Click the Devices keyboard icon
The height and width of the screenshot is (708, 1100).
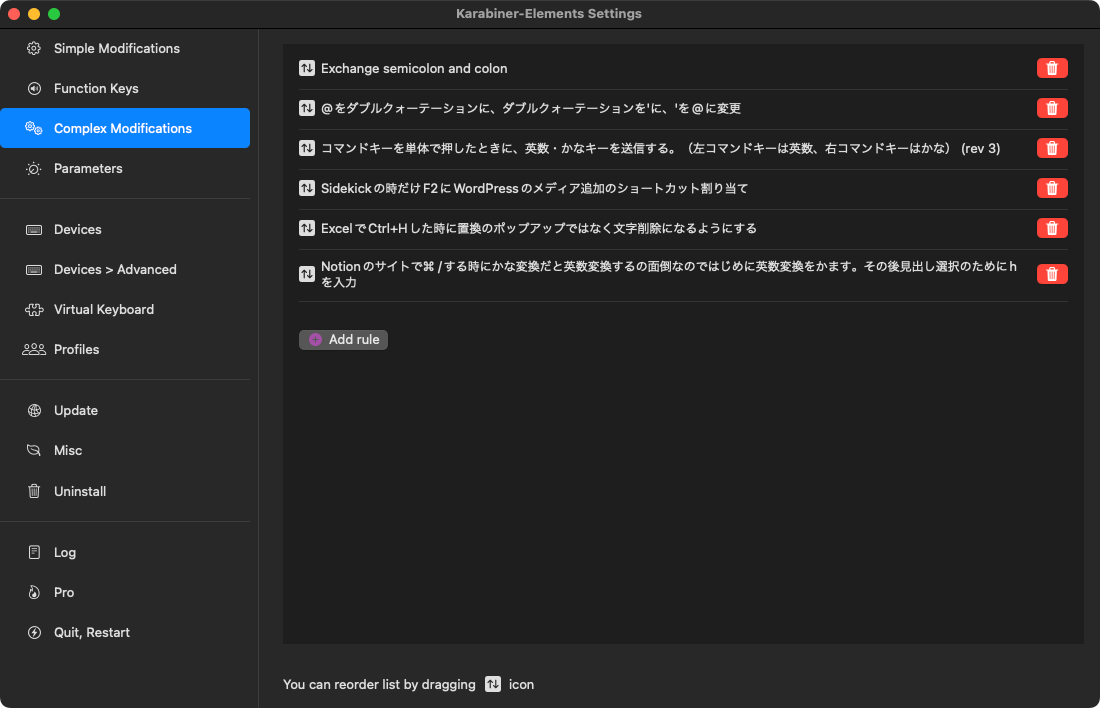coord(34,230)
